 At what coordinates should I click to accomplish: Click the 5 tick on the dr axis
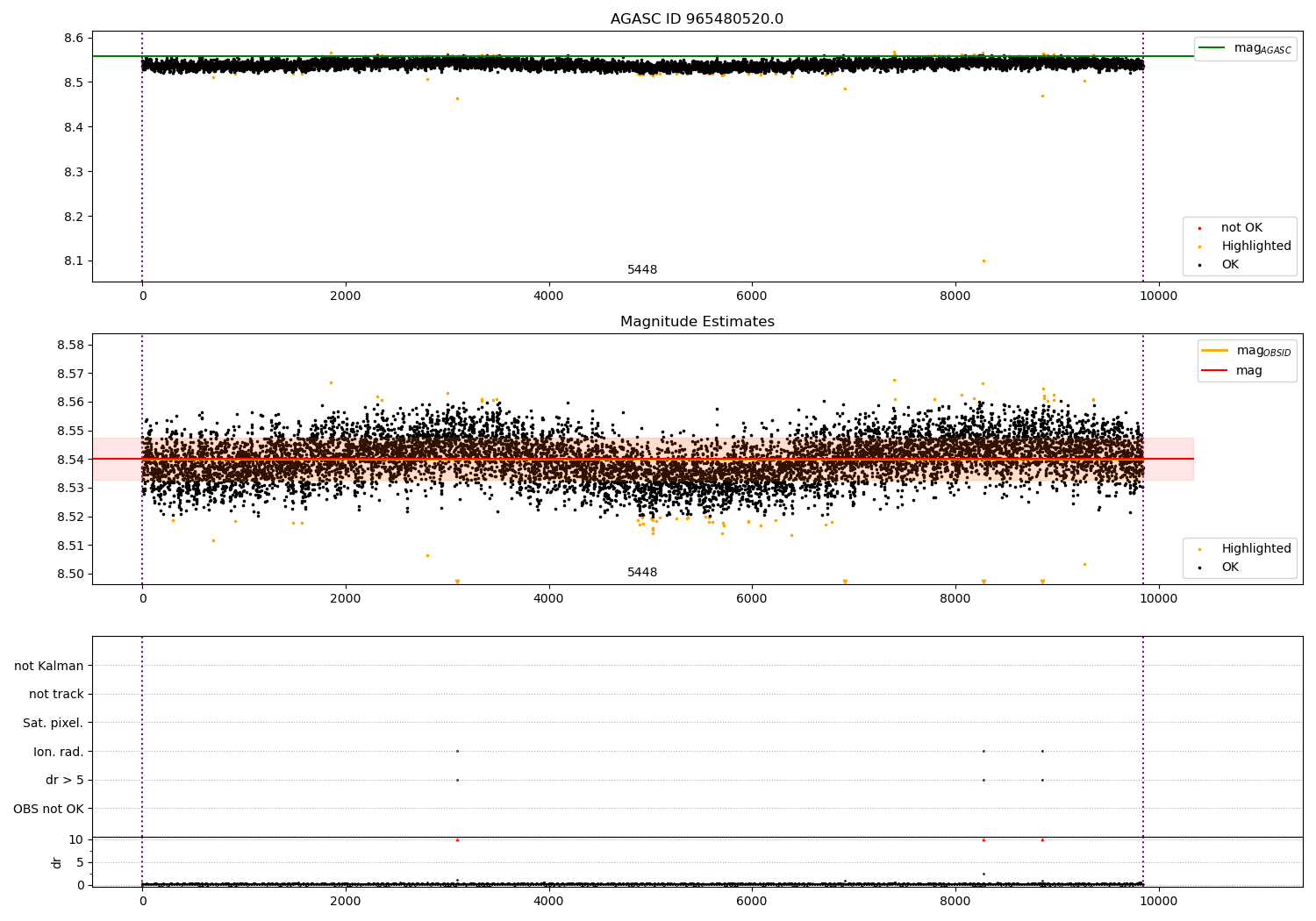coord(80,862)
